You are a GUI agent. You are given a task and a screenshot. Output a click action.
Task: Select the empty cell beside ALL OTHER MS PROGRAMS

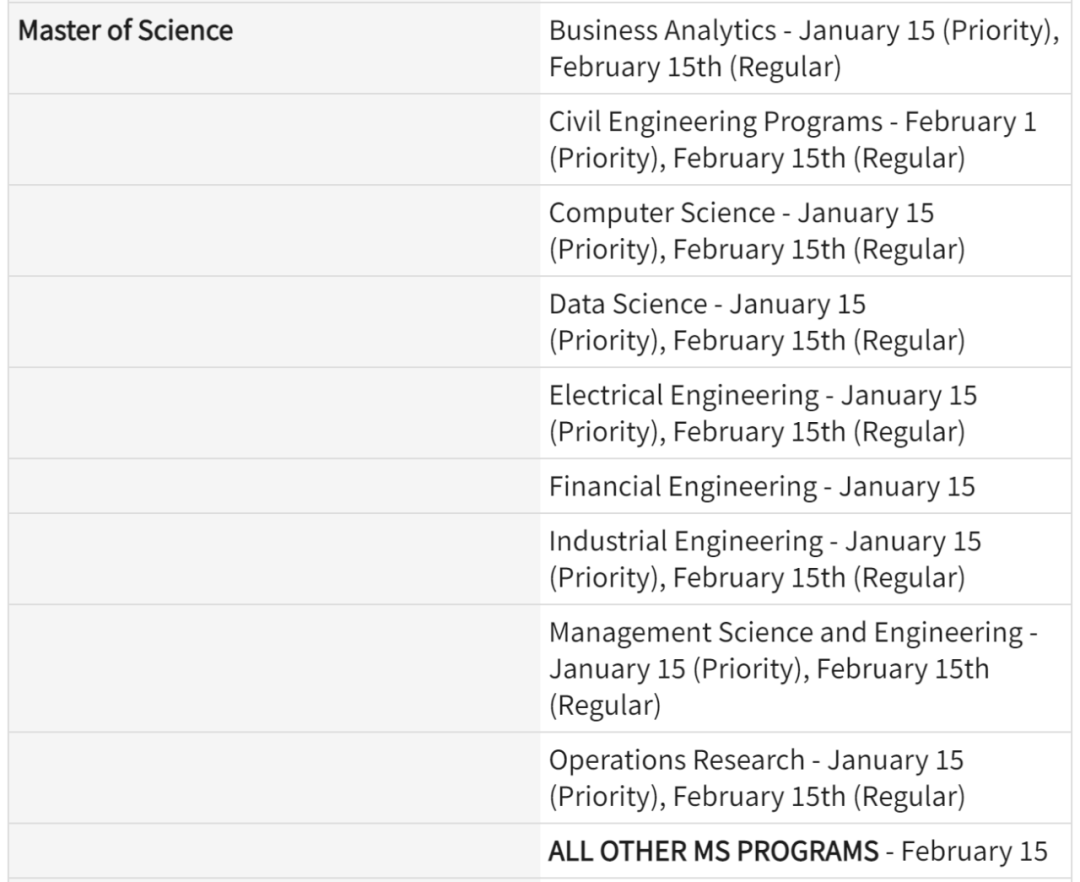pyautogui.click(x=274, y=852)
